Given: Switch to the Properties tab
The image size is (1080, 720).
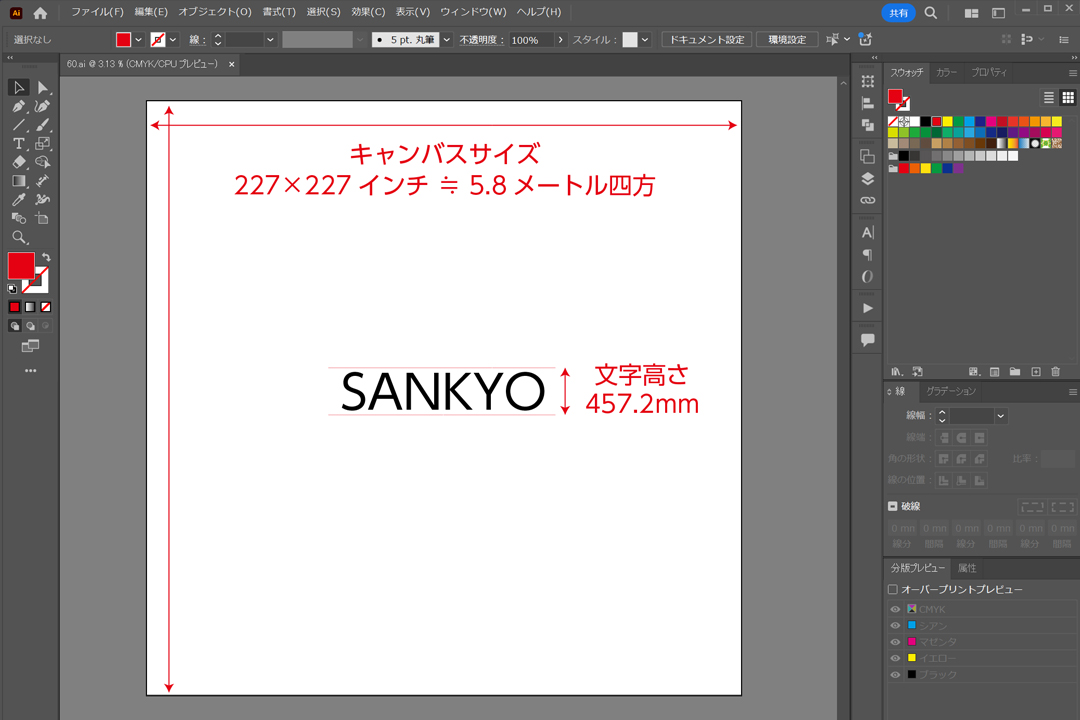Looking at the screenshot, I should click(x=989, y=72).
